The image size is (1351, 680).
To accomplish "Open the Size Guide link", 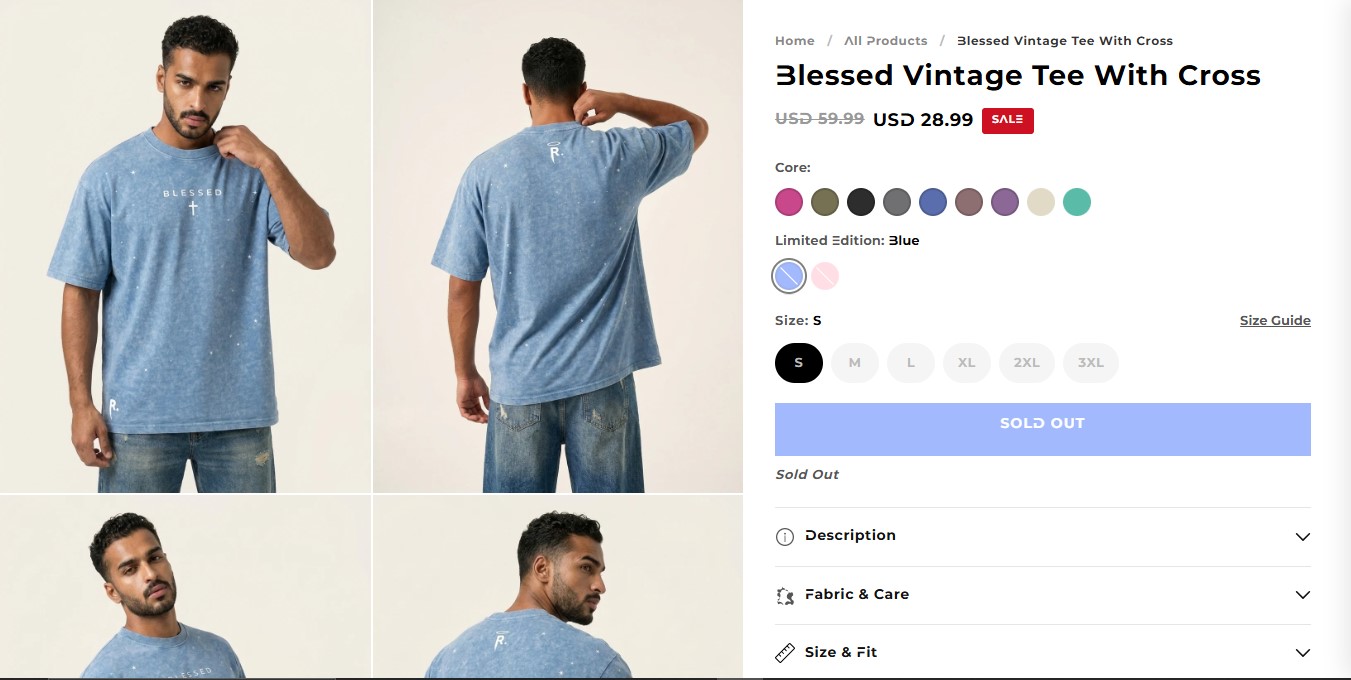I will (x=1275, y=321).
